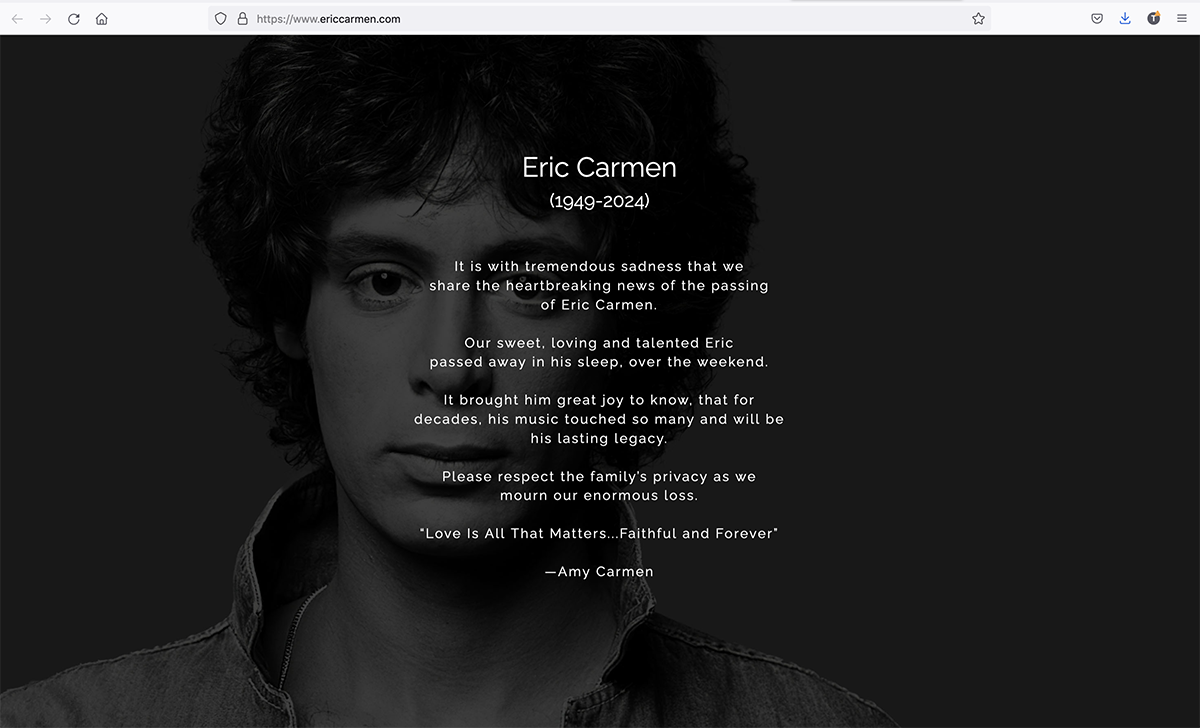Click the line "decades, his music touched so many and will be"
The image size is (1200, 728).
[599, 419]
